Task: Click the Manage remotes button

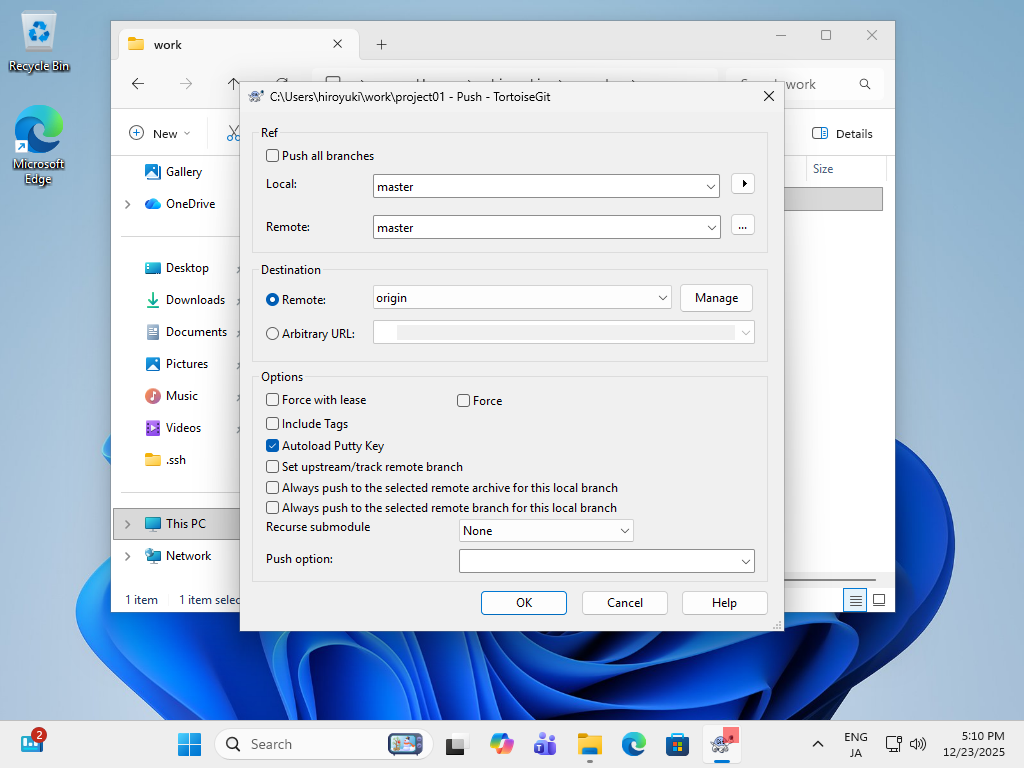Action: tap(716, 298)
